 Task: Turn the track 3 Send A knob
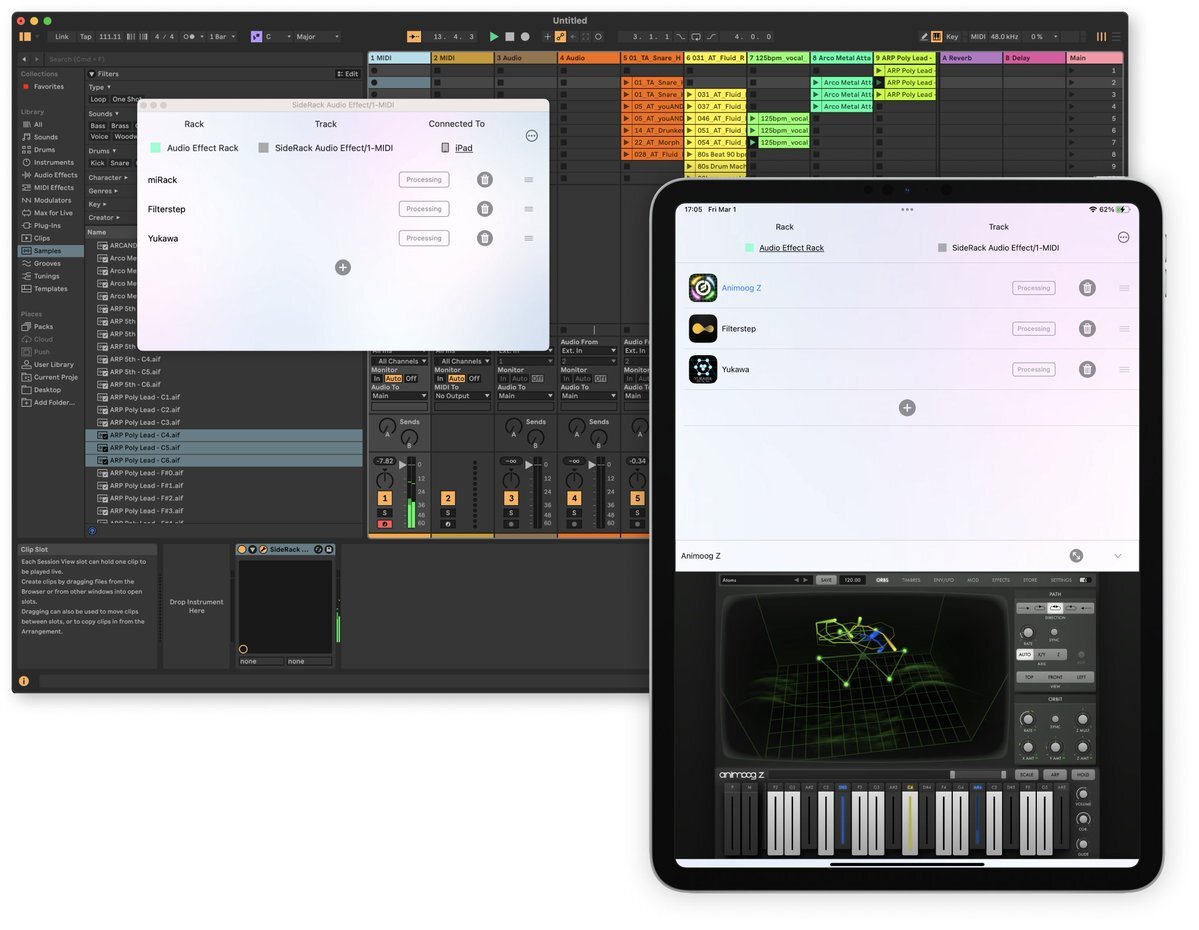pos(514,426)
